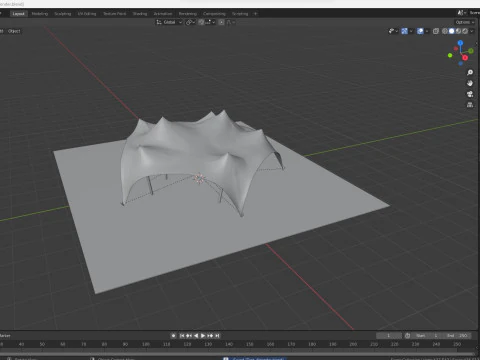Play animation in reverse
Viewport: 480px width, 360px height.
point(196,335)
